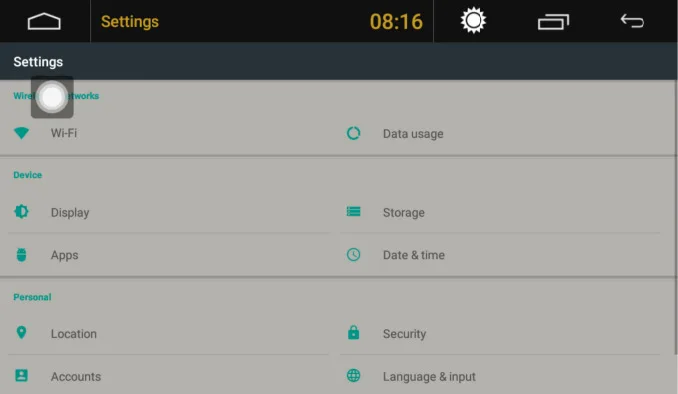Select the Security menu entry
Image resolution: width=678 pixels, height=394 pixels.
pos(500,333)
